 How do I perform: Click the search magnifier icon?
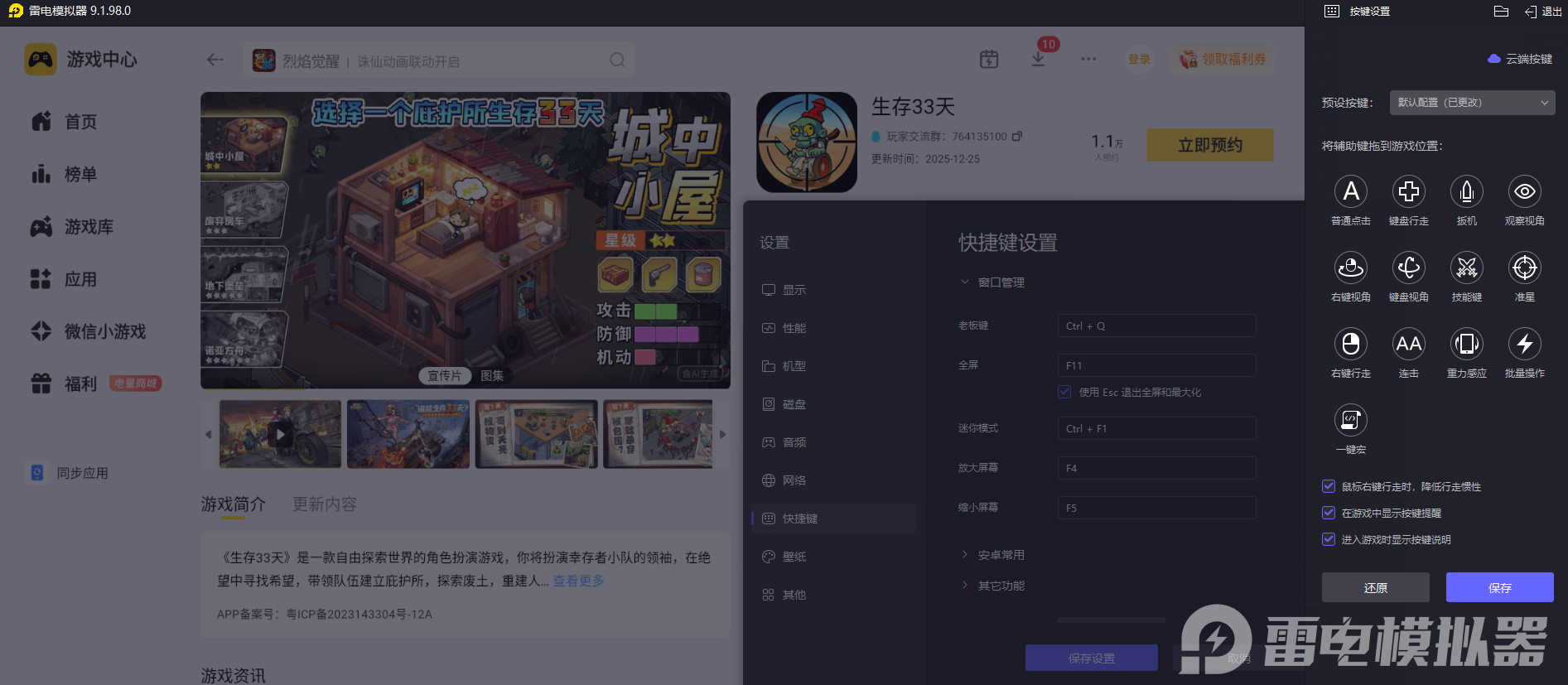pyautogui.click(x=617, y=60)
